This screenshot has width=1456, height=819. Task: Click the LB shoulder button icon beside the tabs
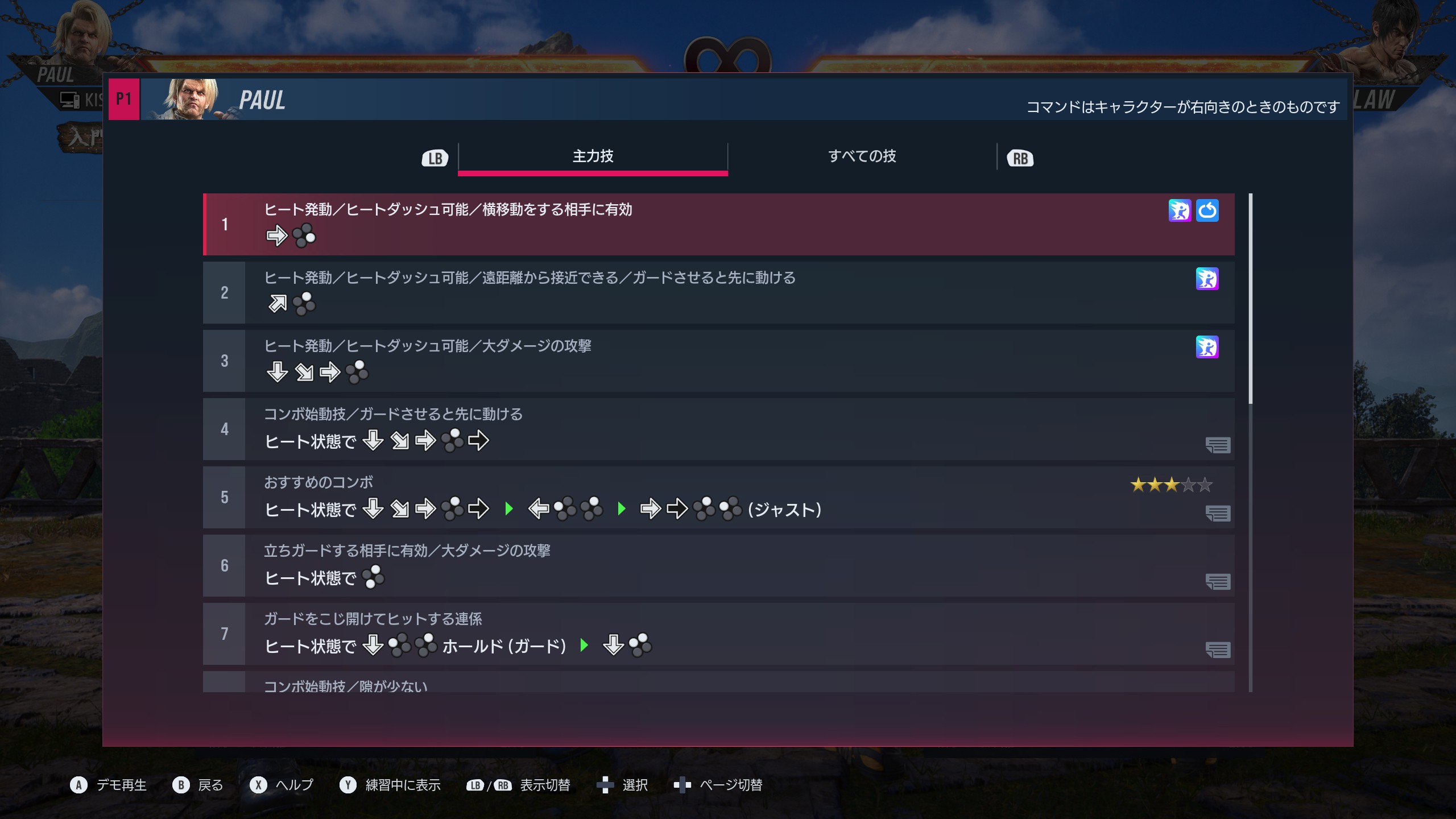pos(435,158)
